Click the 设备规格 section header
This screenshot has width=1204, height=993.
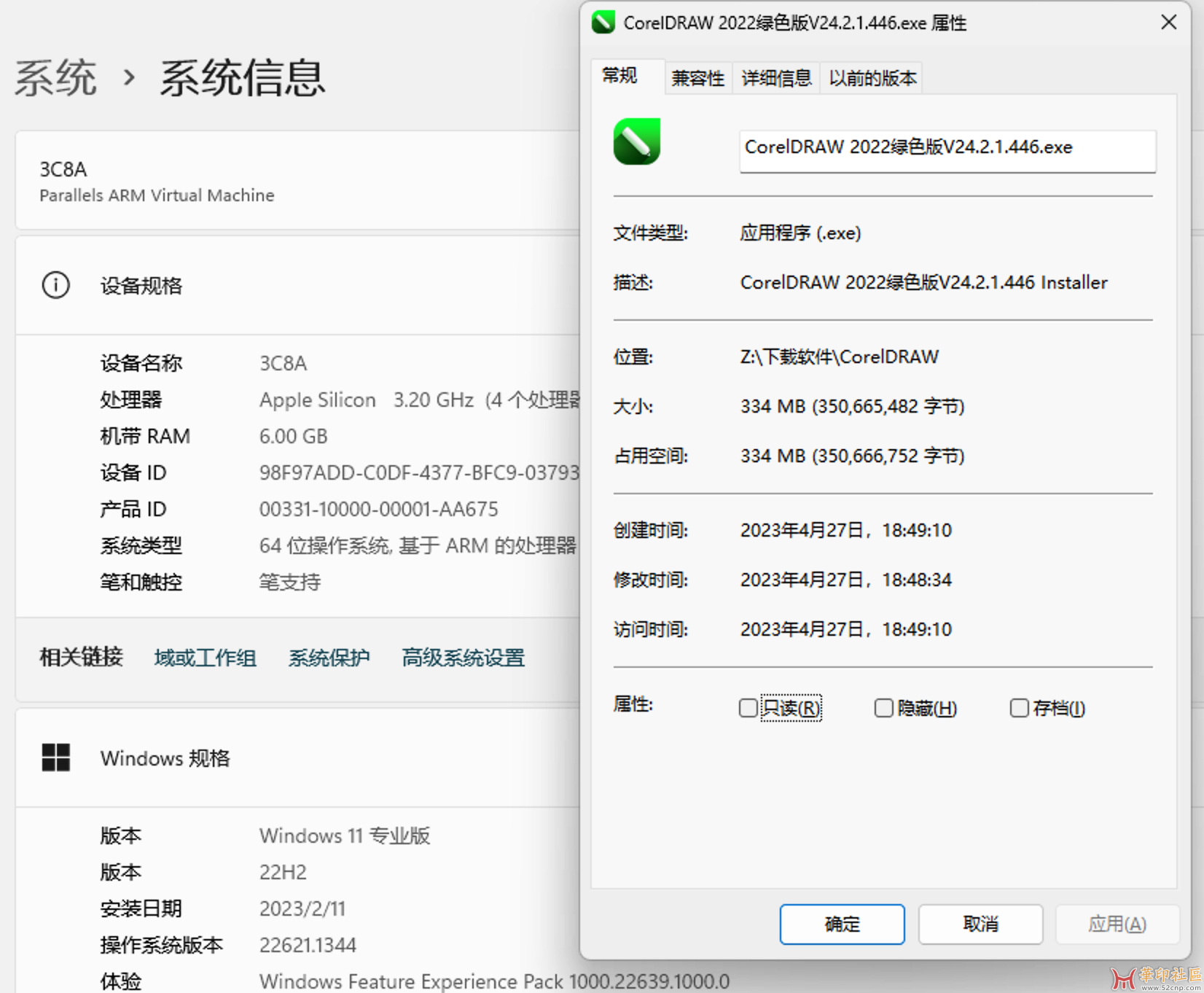[x=141, y=285]
